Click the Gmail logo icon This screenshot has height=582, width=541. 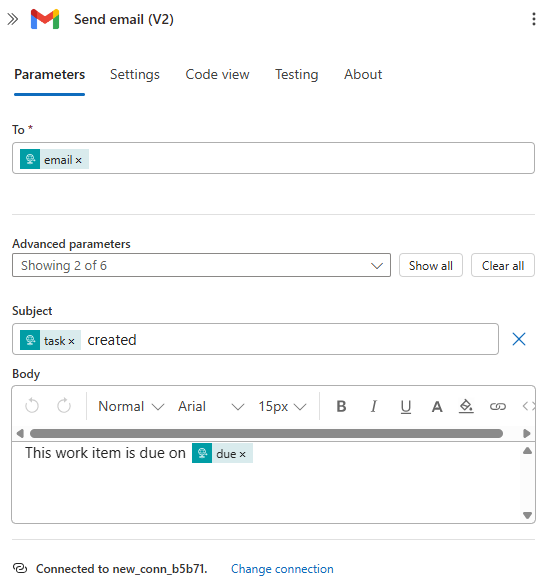tap(45, 19)
